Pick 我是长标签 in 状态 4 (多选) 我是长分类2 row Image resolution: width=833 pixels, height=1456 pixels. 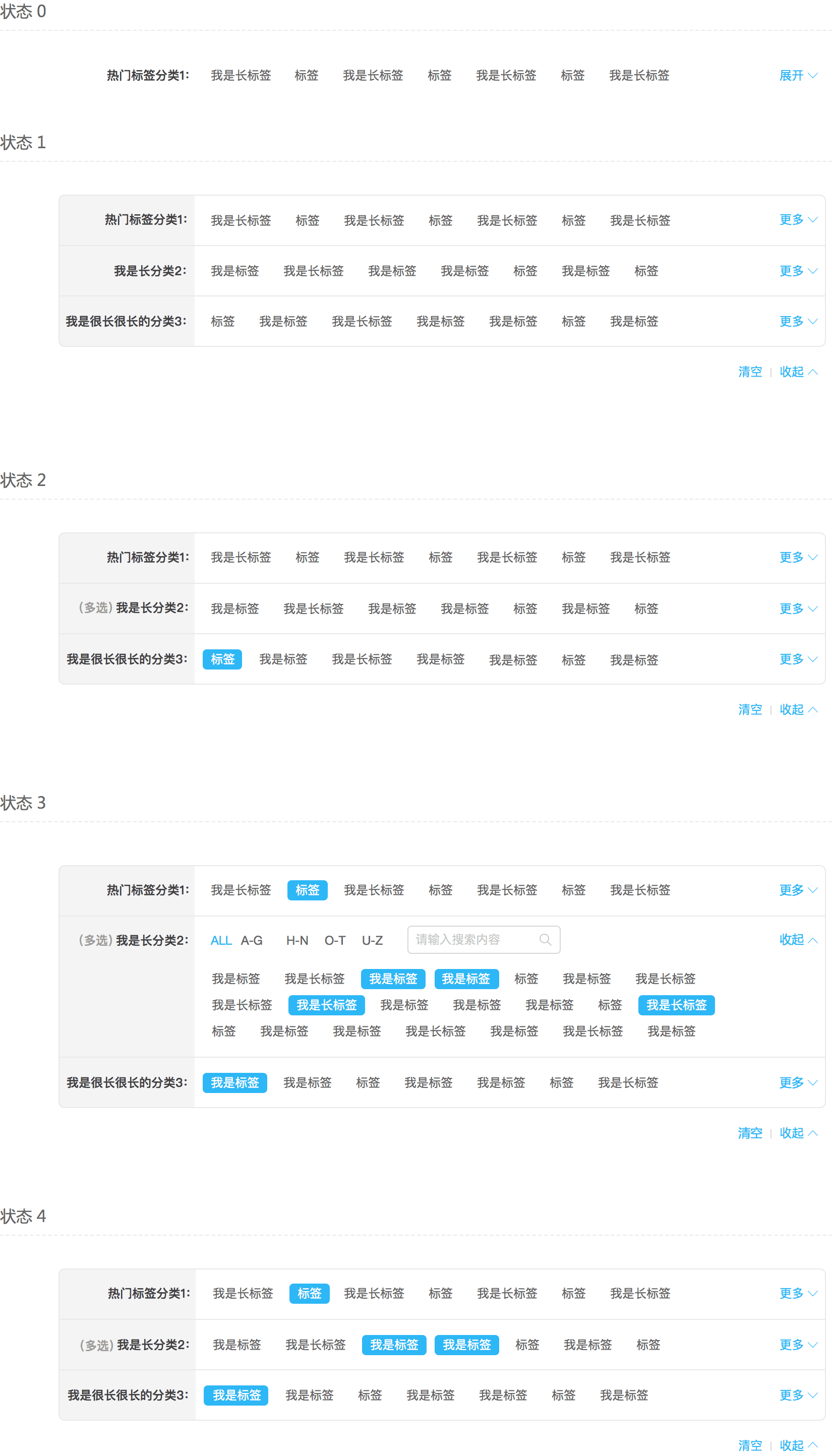click(x=316, y=1345)
